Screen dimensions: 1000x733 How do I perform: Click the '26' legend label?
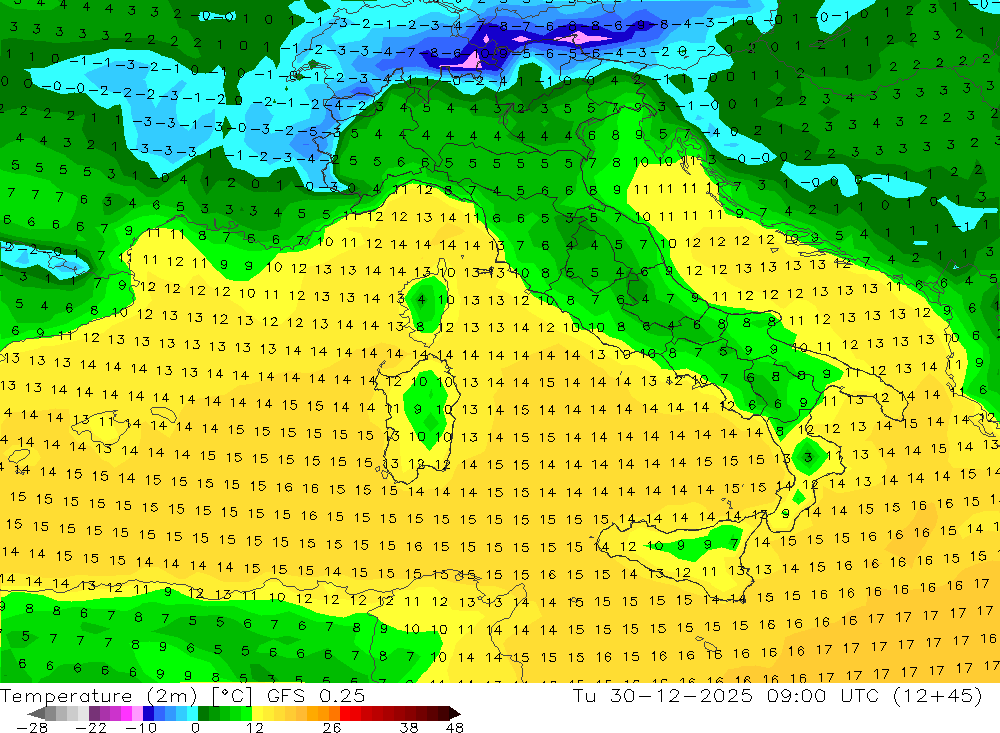(x=331, y=727)
